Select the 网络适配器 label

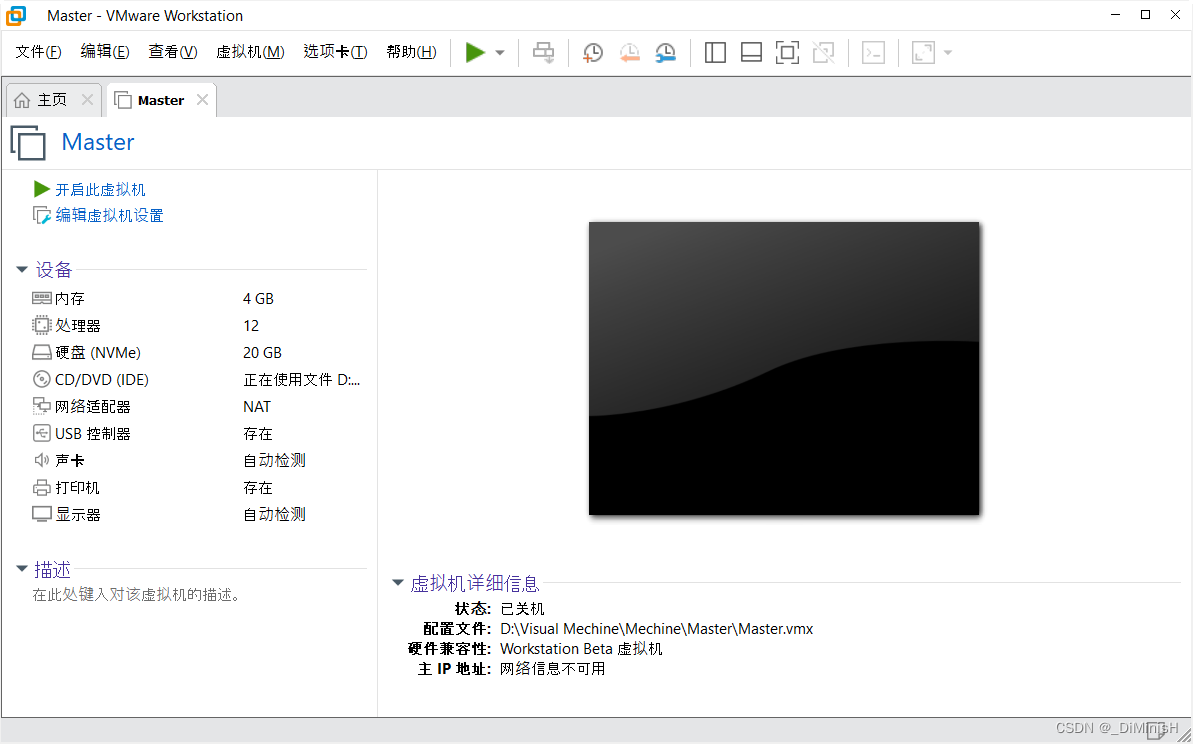[x=93, y=407]
